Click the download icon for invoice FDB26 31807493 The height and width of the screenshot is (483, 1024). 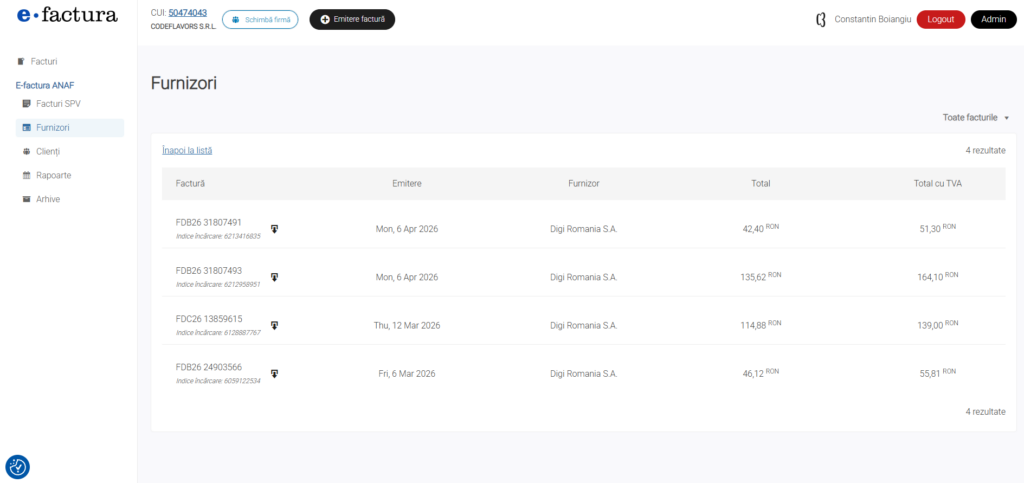click(x=275, y=277)
